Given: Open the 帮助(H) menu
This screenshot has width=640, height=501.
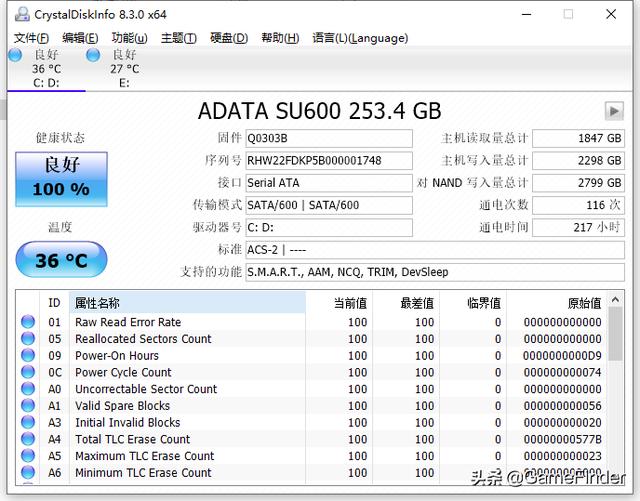Looking at the screenshot, I should coord(280,38).
